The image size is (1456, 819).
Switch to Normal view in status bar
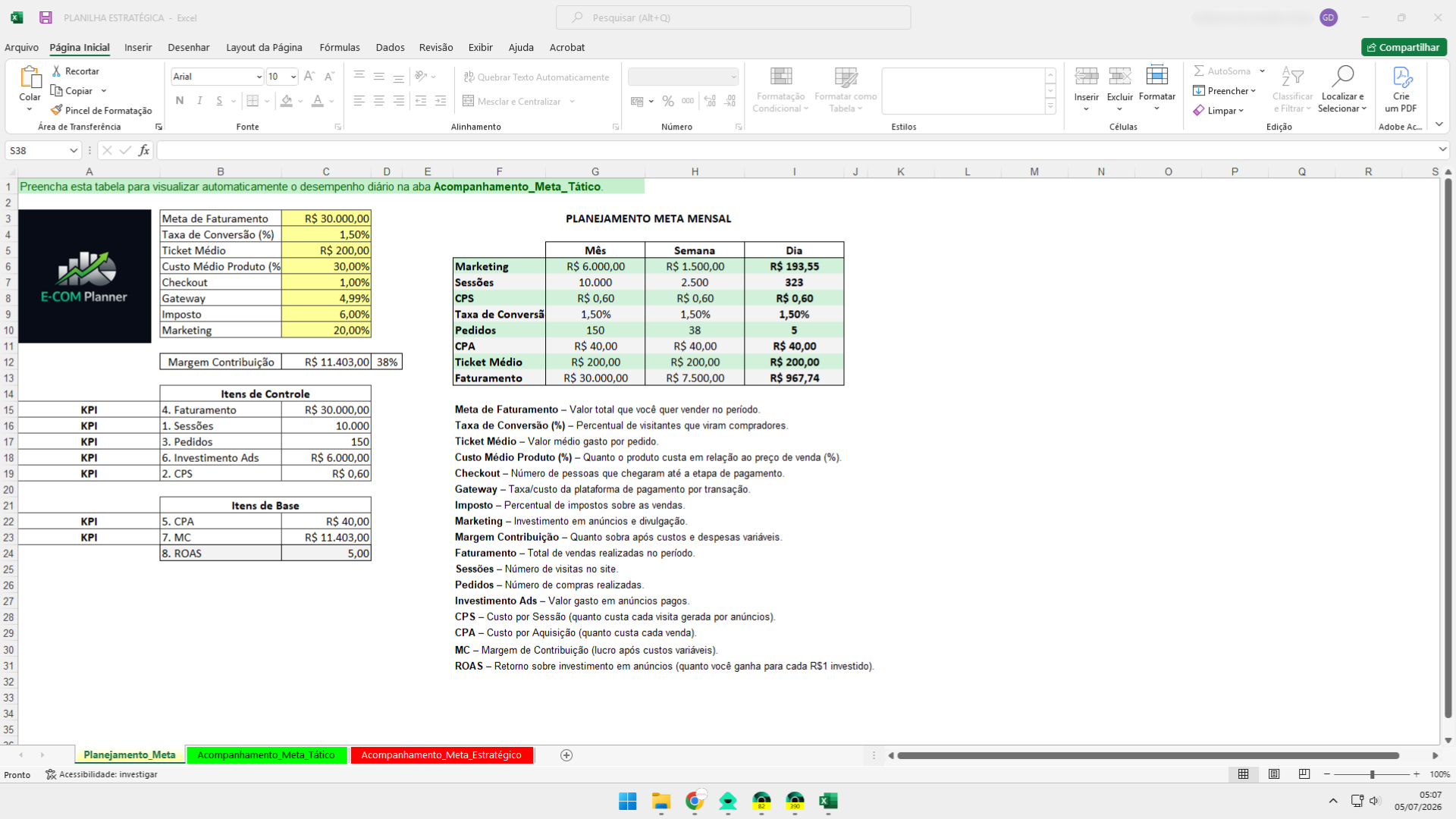point(1244,774)
